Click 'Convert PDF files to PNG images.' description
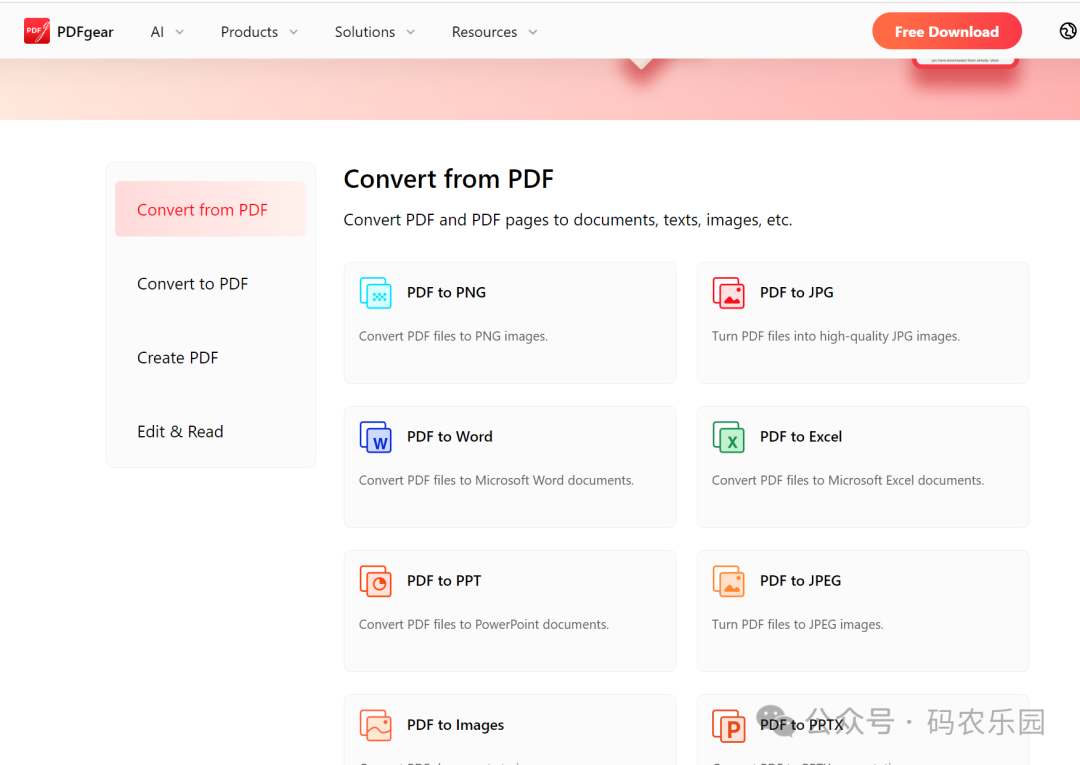This screenshot has width=1080, height=765. [453, 336]
